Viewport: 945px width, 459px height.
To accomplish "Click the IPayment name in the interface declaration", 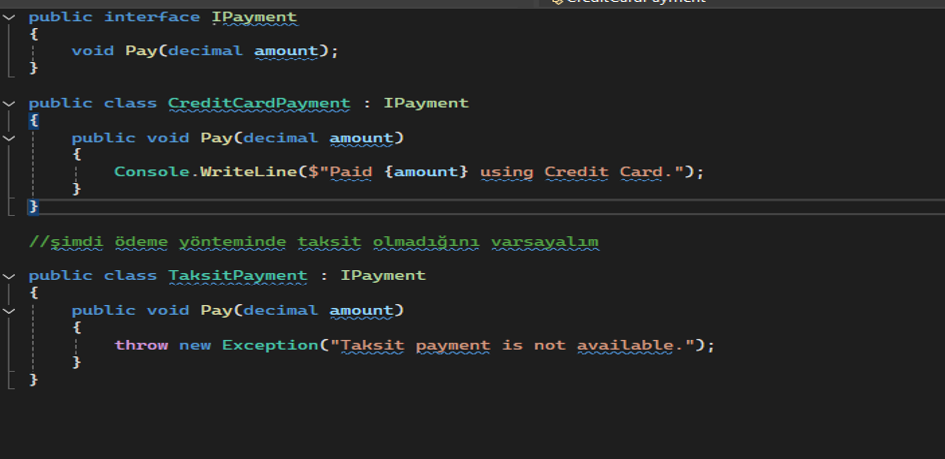I will [x=254, y=17].
